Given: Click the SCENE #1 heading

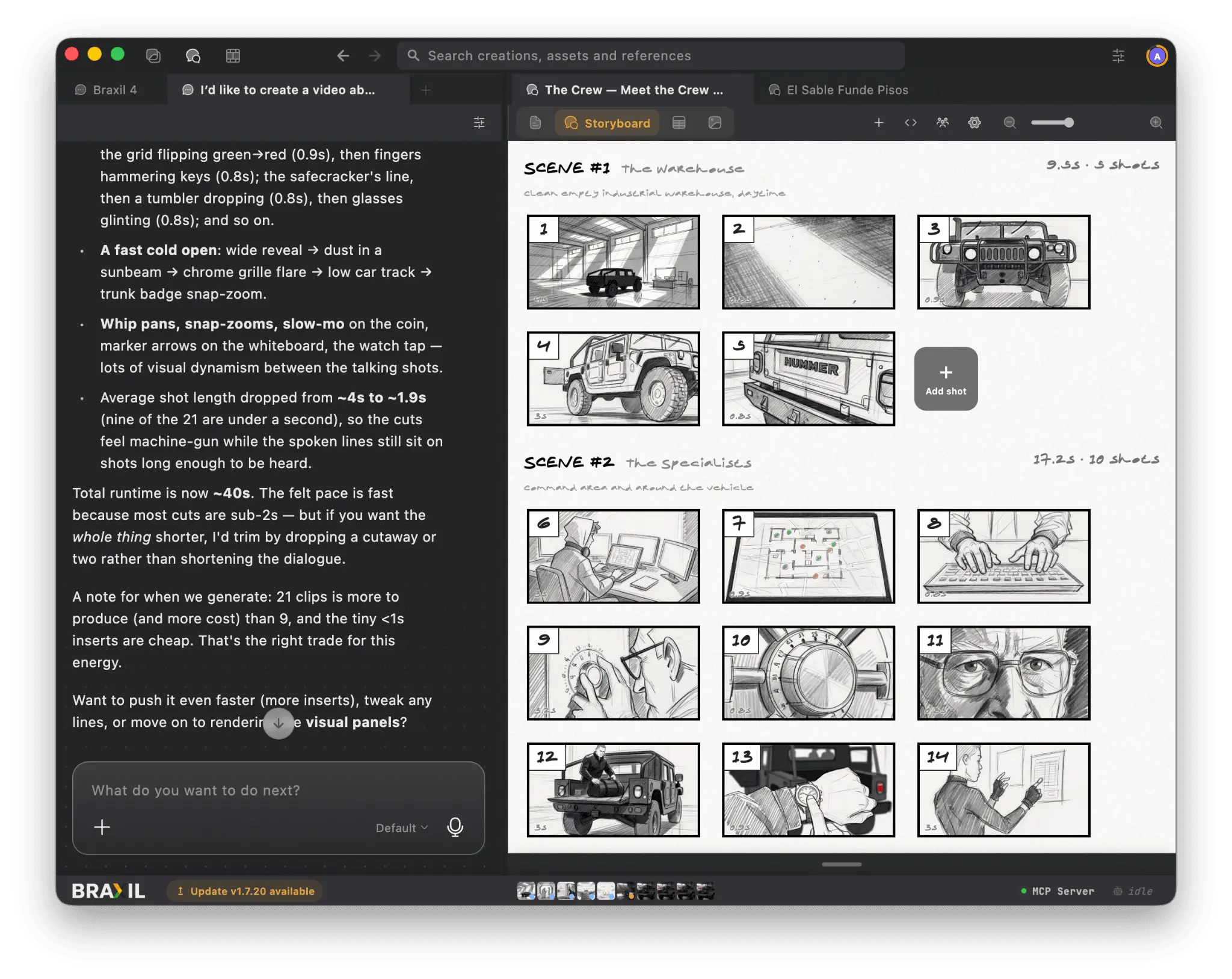Looking at the screenshot, I should 567,168.
